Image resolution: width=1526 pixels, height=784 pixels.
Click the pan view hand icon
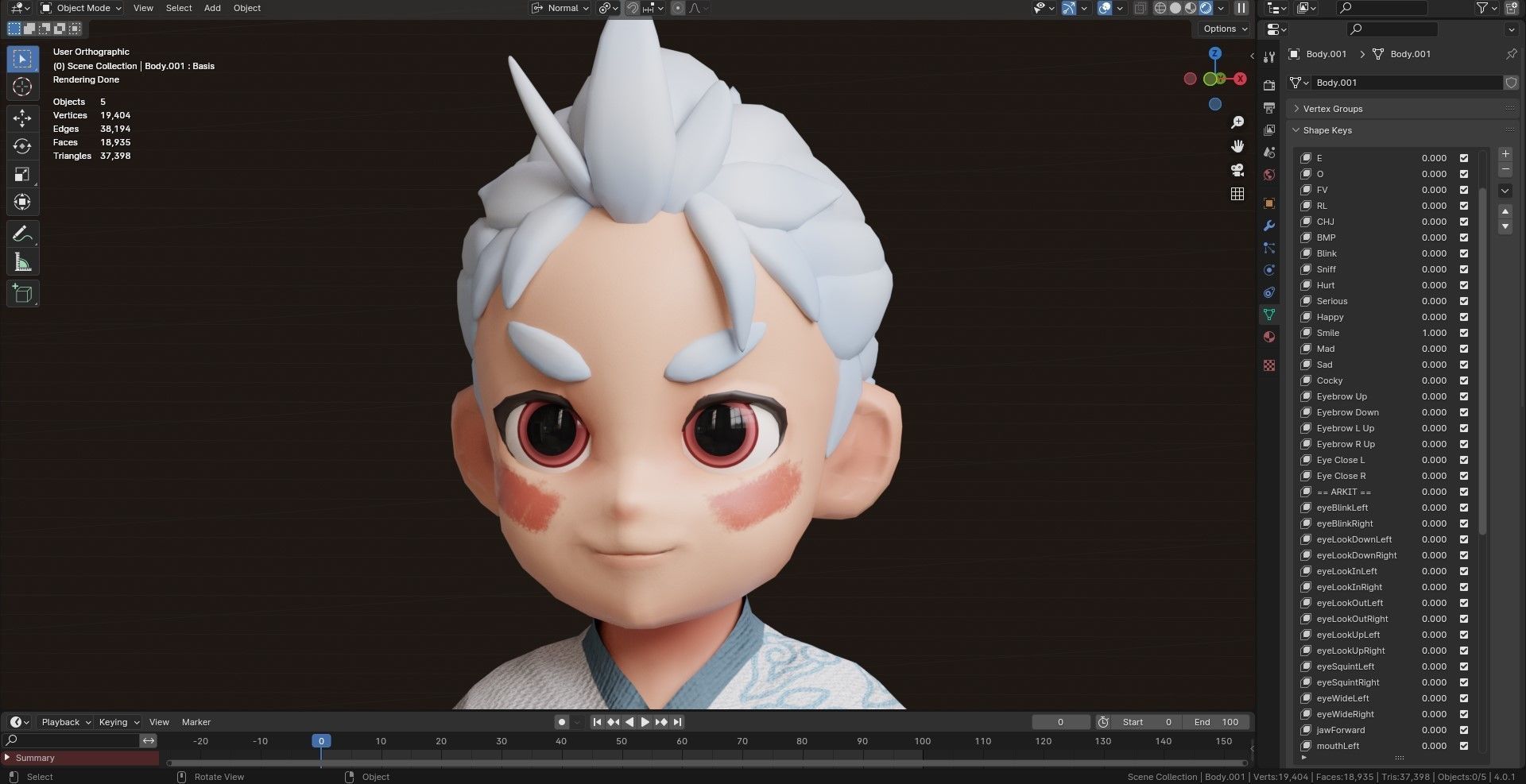click(1237, 146)
